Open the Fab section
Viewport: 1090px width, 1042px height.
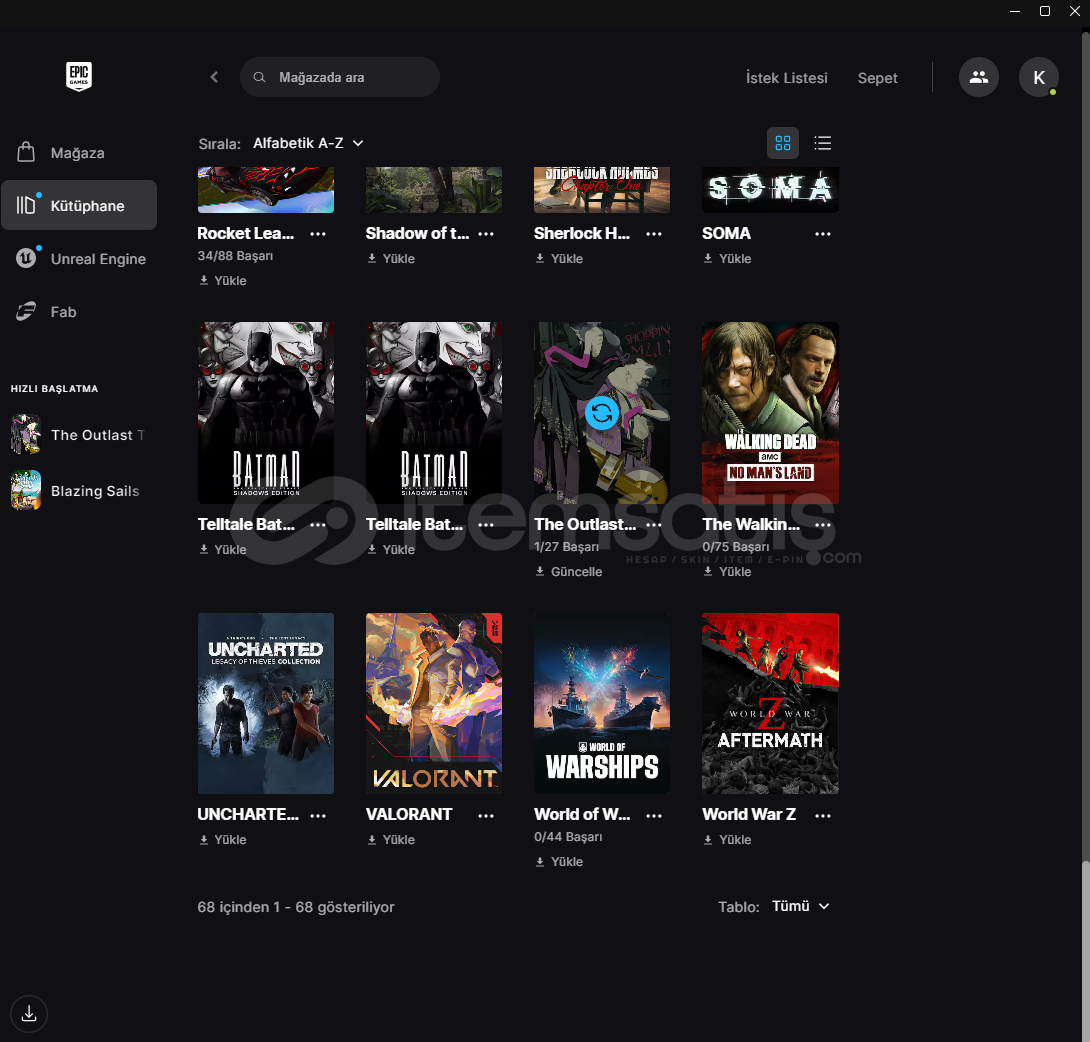(x=79, y=311)
